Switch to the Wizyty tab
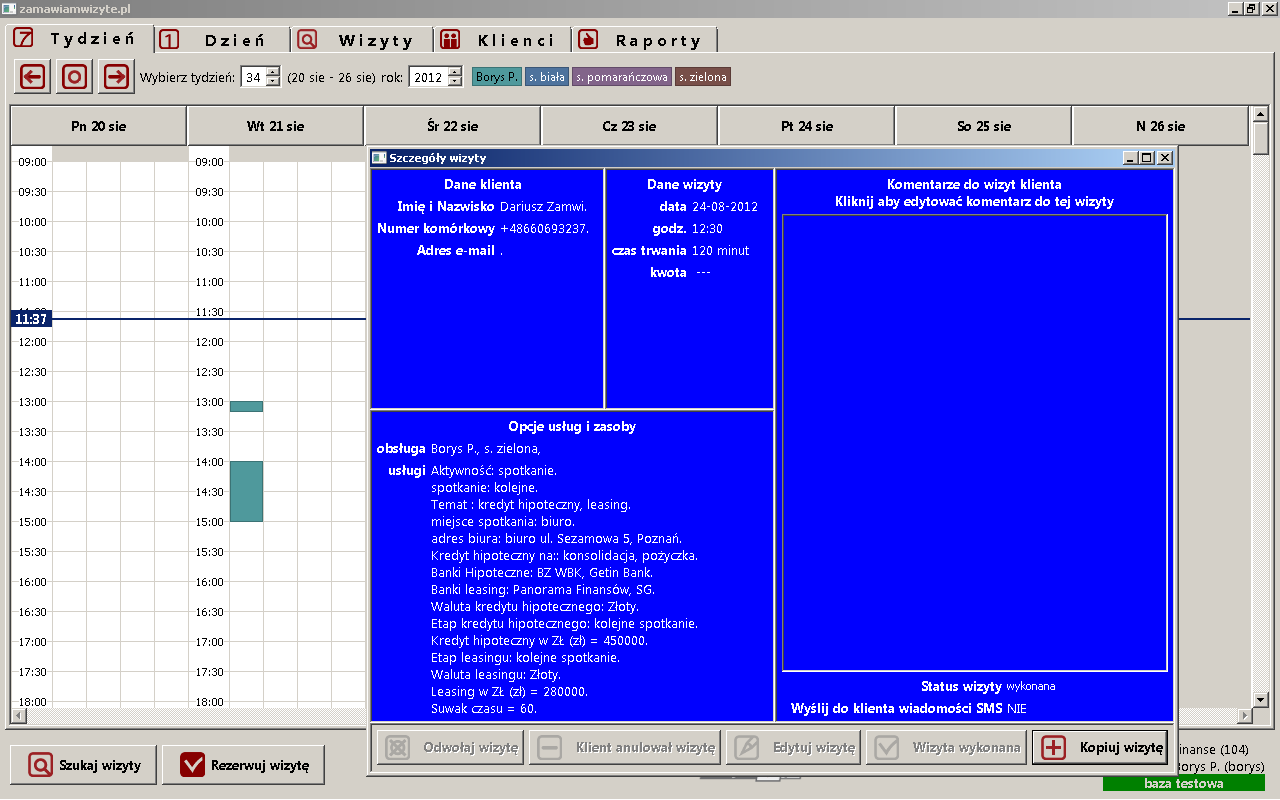Screen dimensions: 1280x800 [363, 40]
